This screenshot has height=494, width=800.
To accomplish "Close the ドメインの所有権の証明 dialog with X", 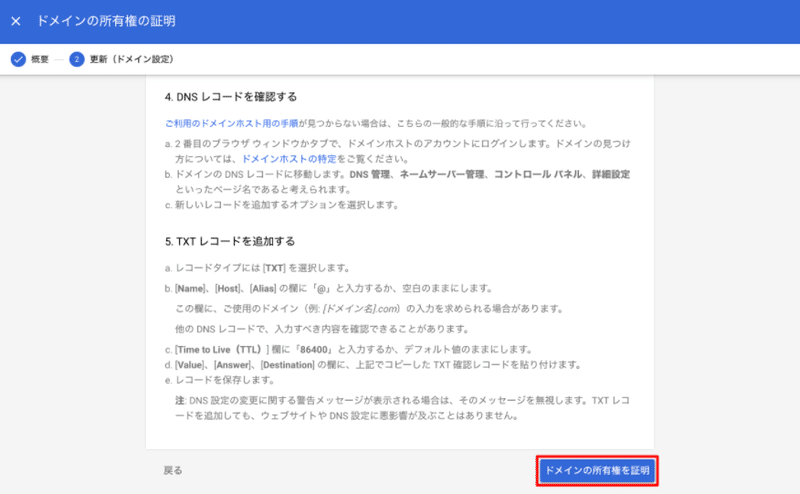I will pos(16,21).
